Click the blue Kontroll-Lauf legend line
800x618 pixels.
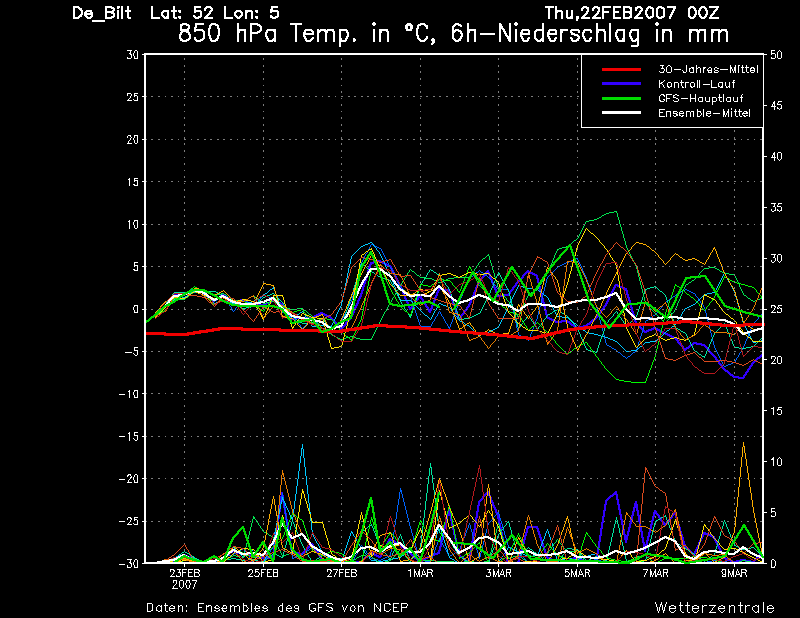tap(621, 84)
